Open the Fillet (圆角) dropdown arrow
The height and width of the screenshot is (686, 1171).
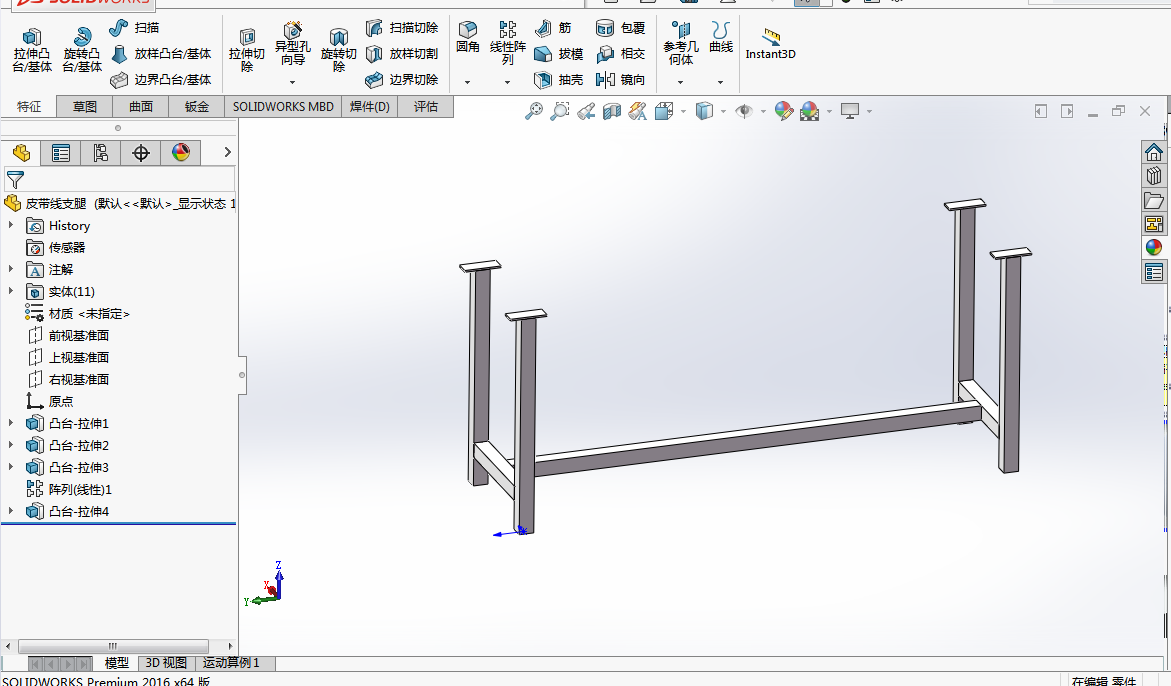[x=468, y=82]
